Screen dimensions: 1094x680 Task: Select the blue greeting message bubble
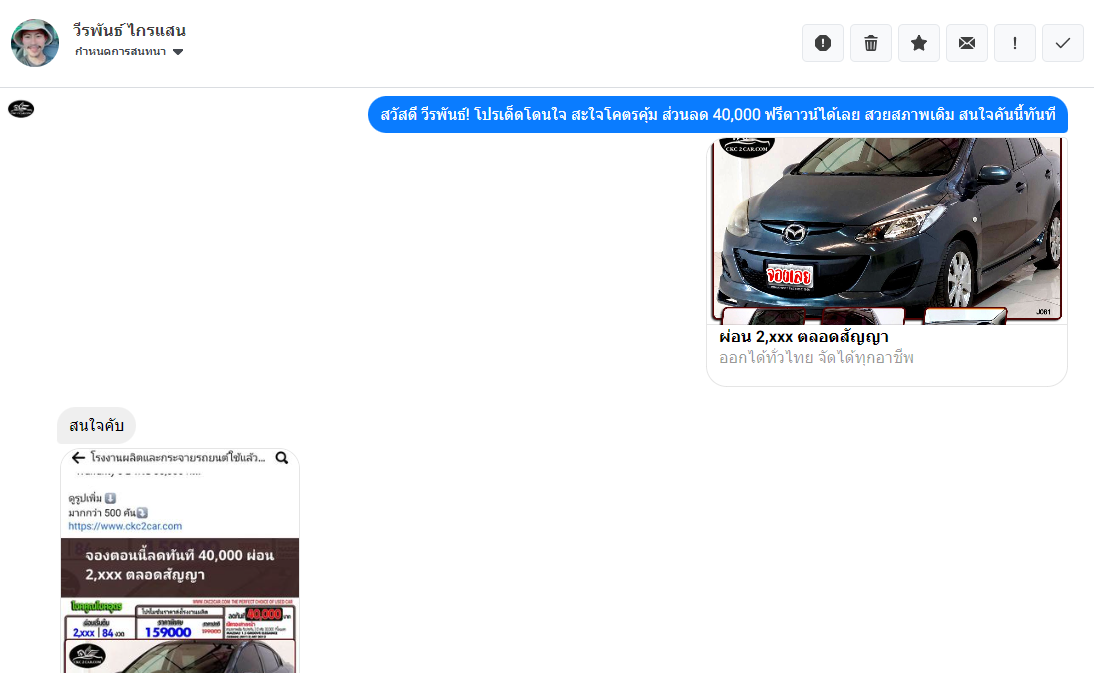point(718,114)
